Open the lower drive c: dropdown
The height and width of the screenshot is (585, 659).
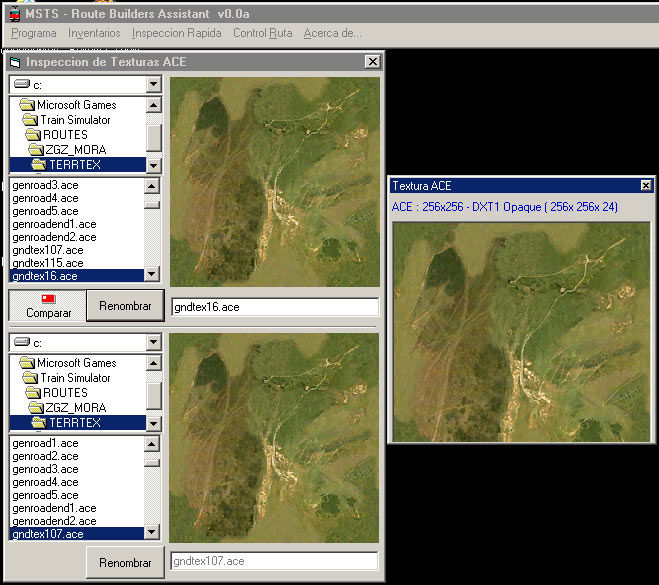click(152, 343)
